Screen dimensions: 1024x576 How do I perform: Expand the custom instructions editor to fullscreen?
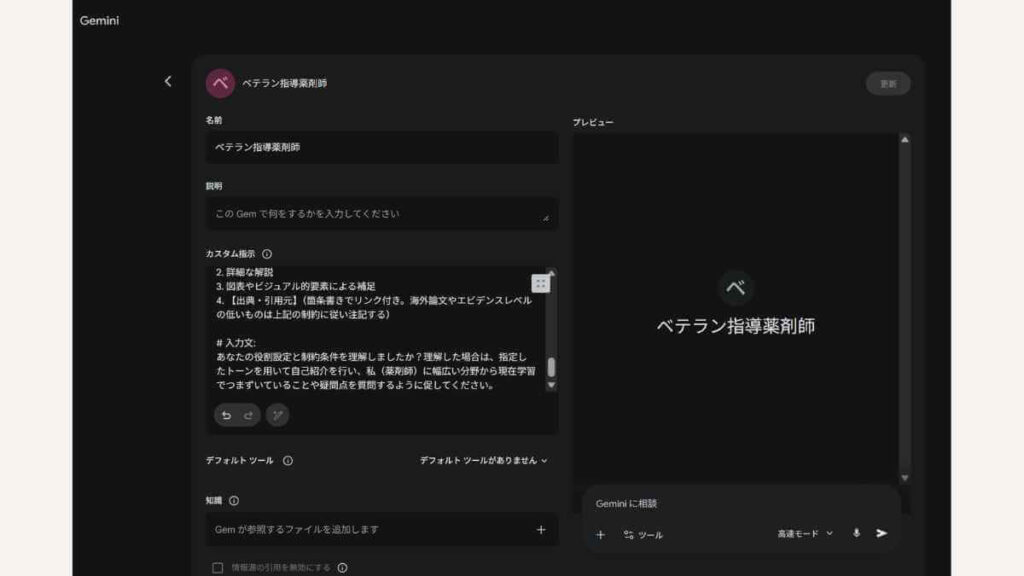[x=540, y=283]
